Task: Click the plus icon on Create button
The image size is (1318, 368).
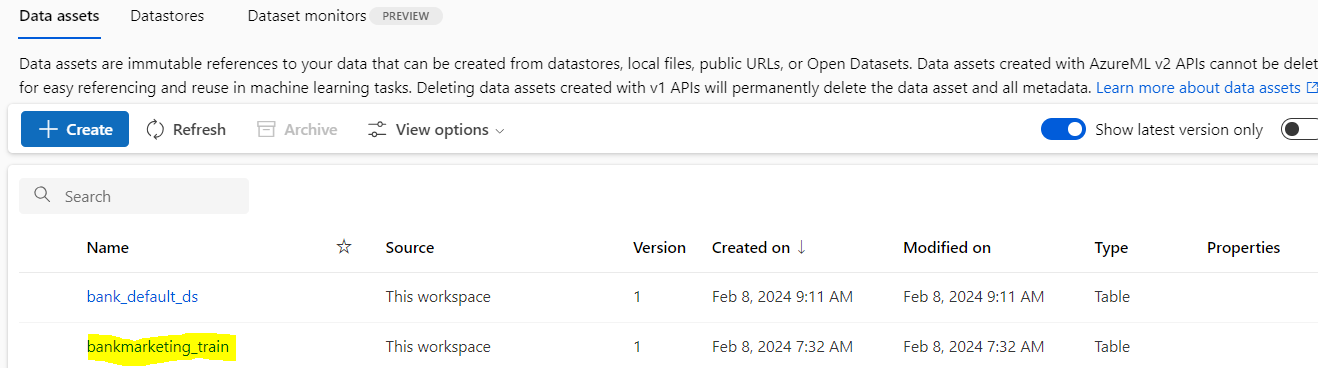Action: coord(47,130)
